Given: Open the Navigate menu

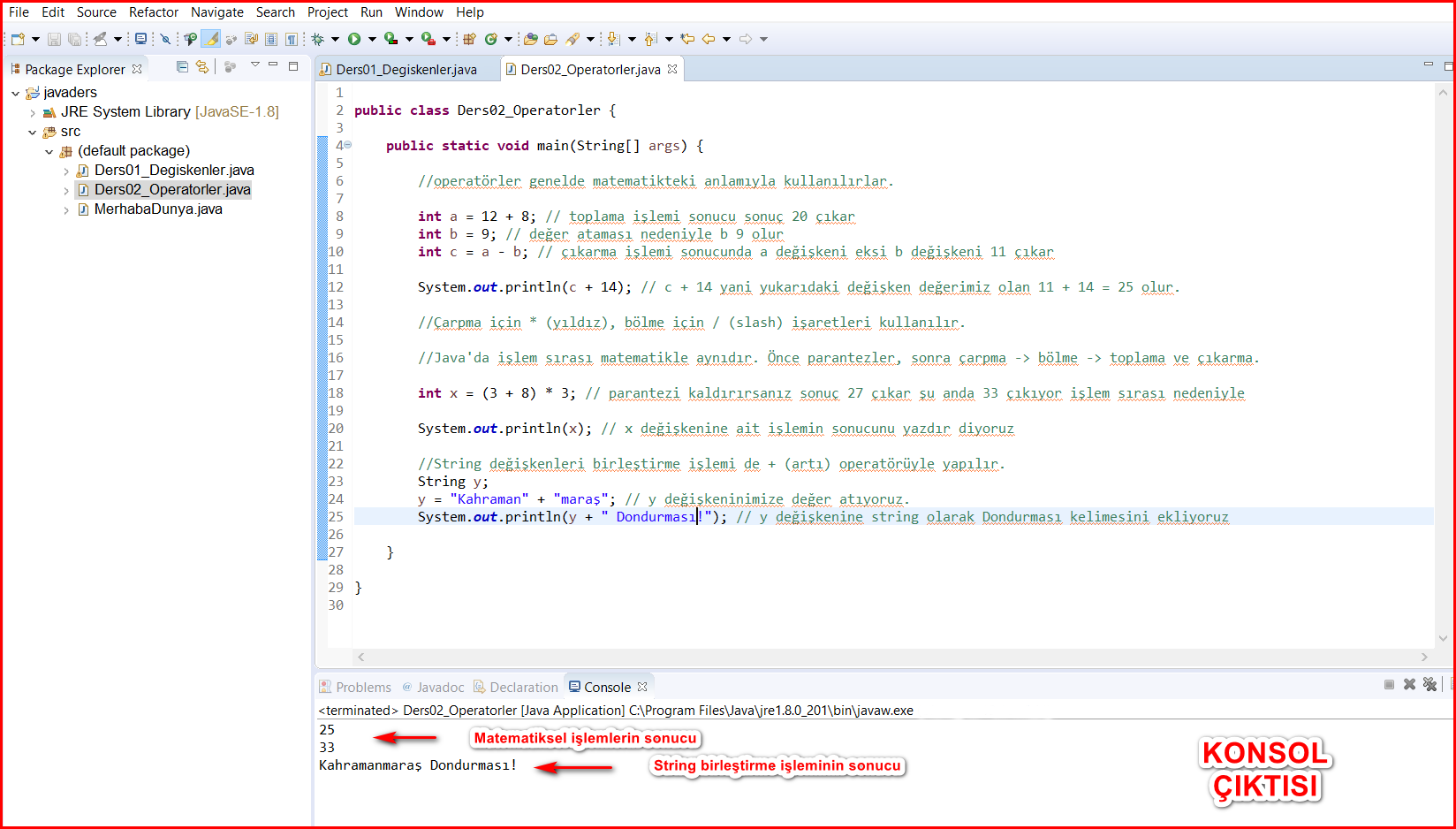Looking at the screenshot, I should pyautogui.click(x=217, y=12).
